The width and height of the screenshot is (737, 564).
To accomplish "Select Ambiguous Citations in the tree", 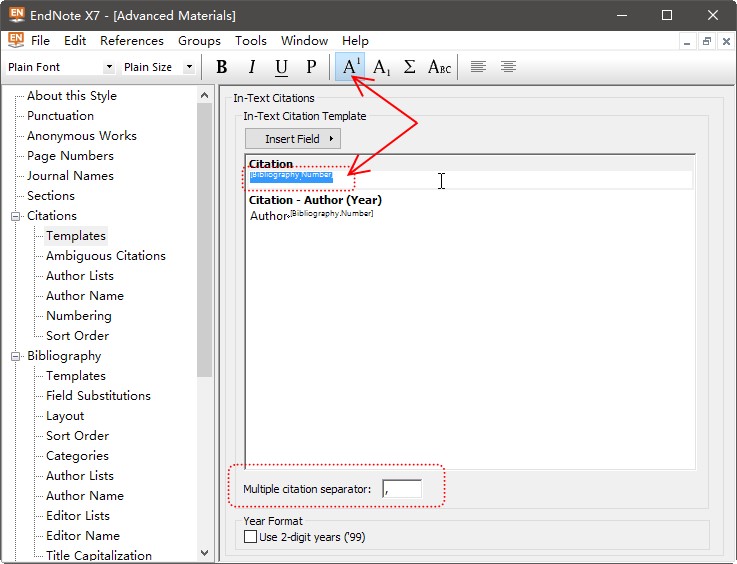I will [105, 256].
